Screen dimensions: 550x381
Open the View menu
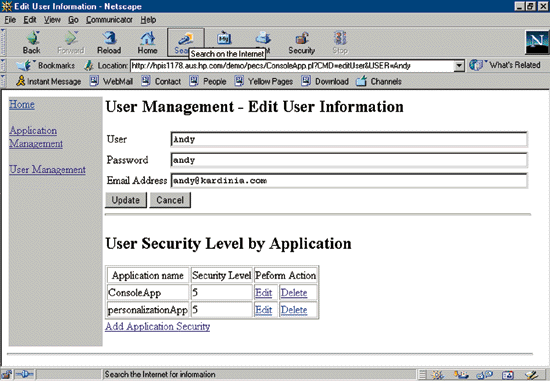click(52, 20)
